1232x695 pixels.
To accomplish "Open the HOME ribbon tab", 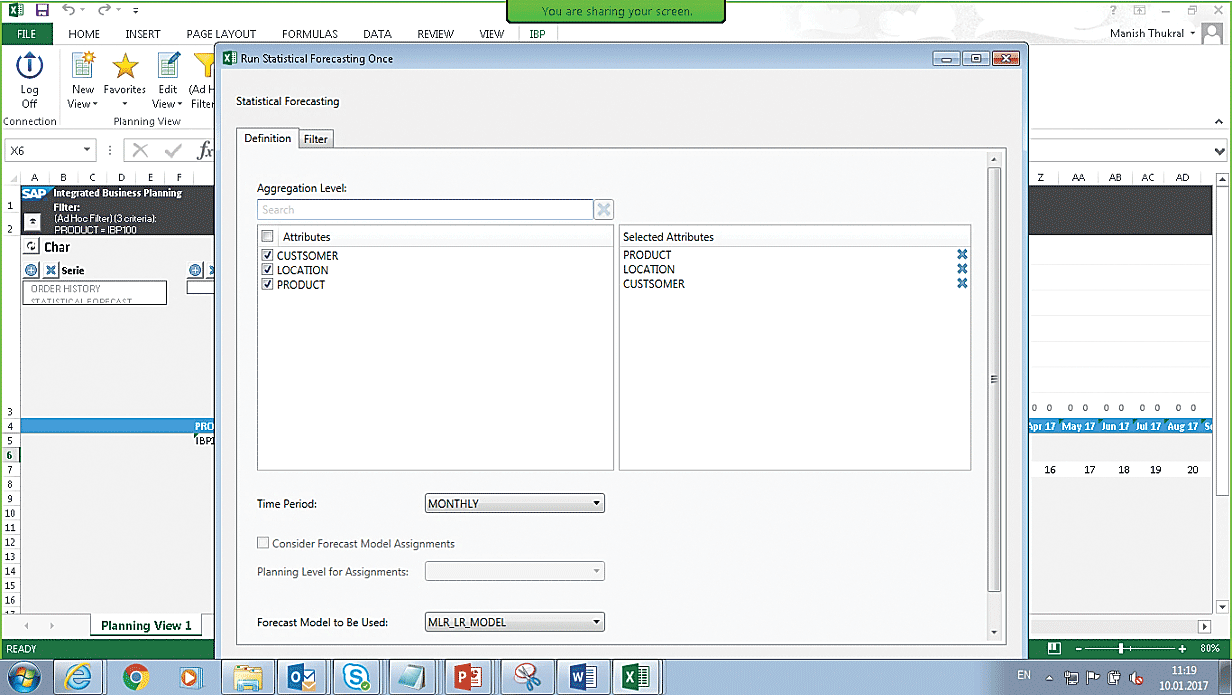I will [x=84, y=33].
